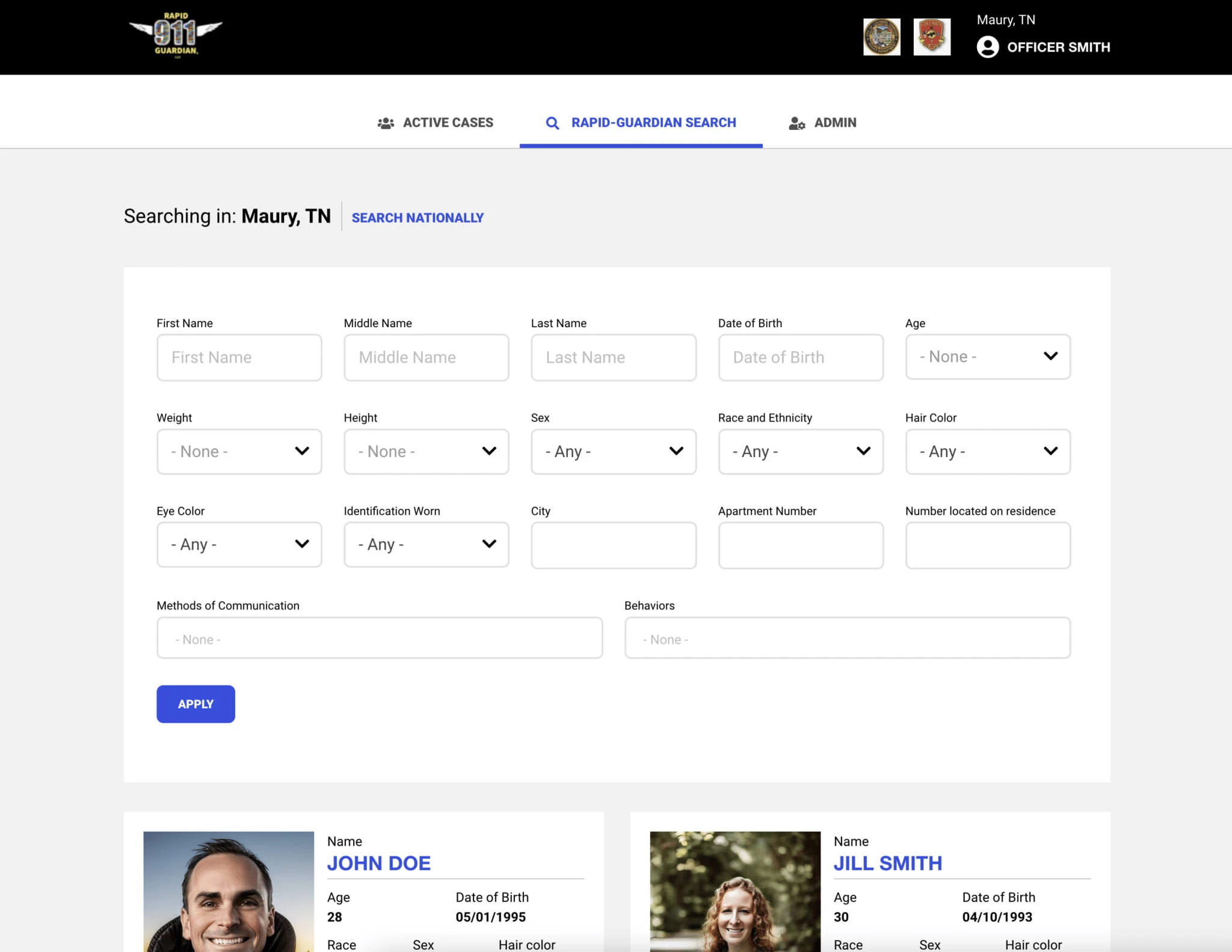Click the Number located on residence field

point(988,545)
